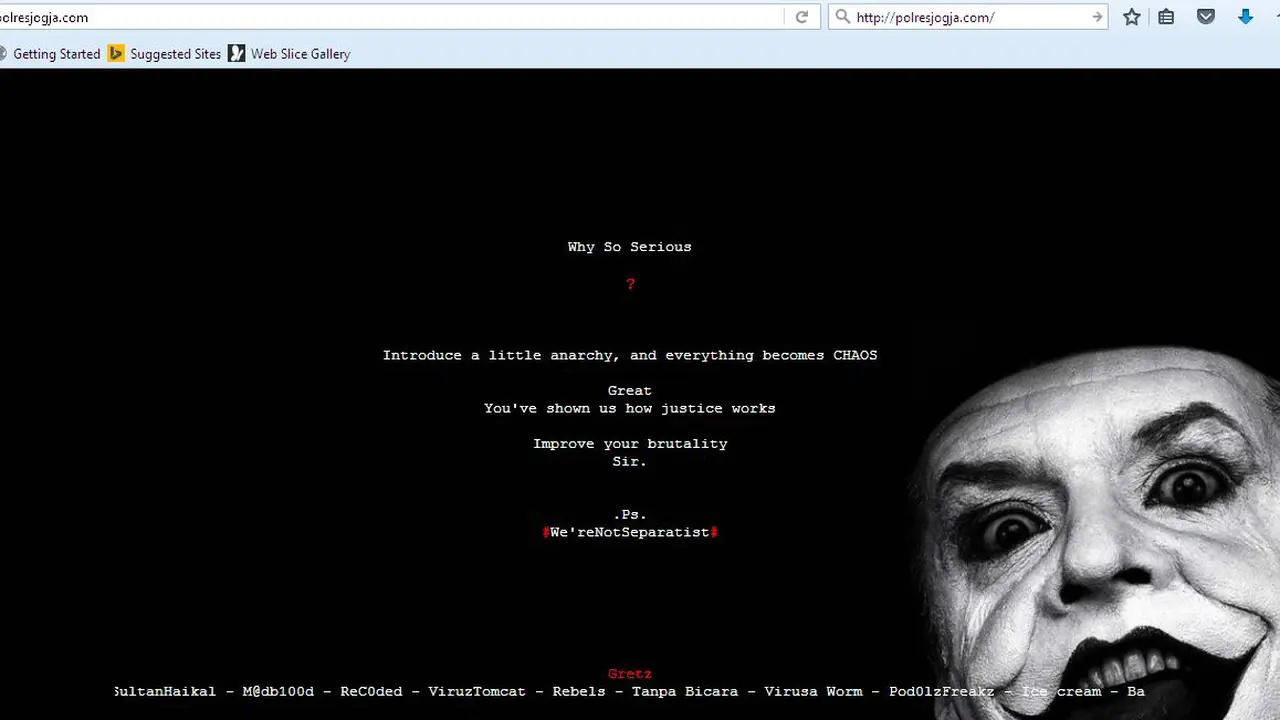Open the bookmarks list icon
Screen dimensions: 1280x720
(x=1166, y=17)
